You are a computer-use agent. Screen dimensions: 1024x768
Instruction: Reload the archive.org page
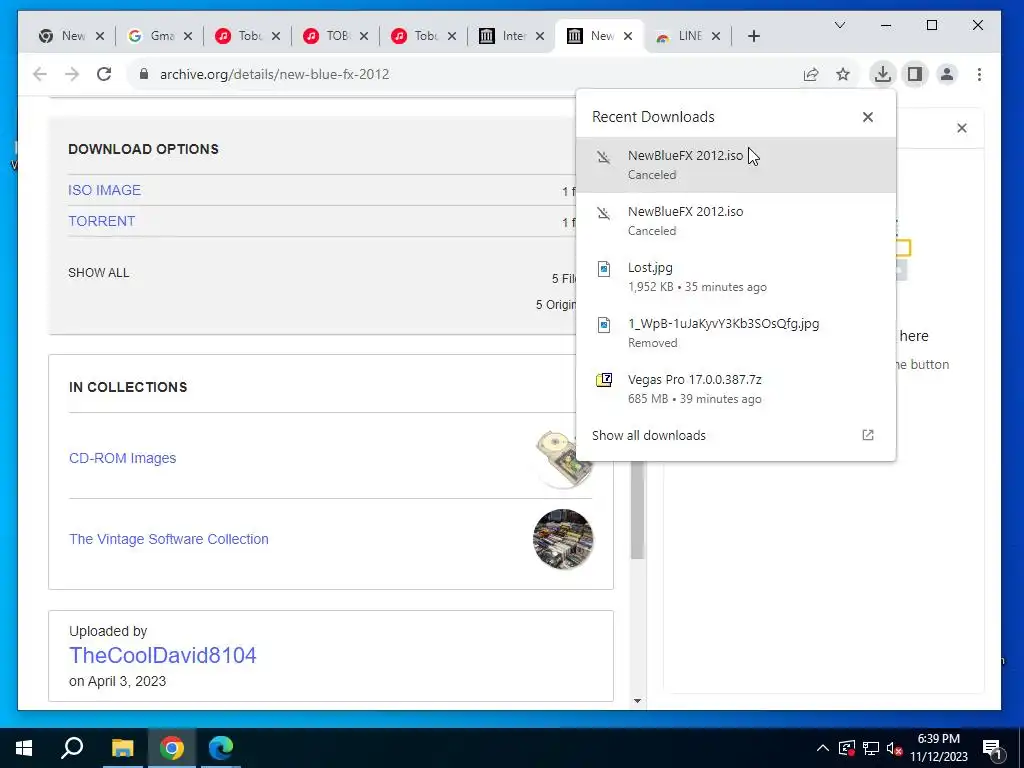coord(104,74)
